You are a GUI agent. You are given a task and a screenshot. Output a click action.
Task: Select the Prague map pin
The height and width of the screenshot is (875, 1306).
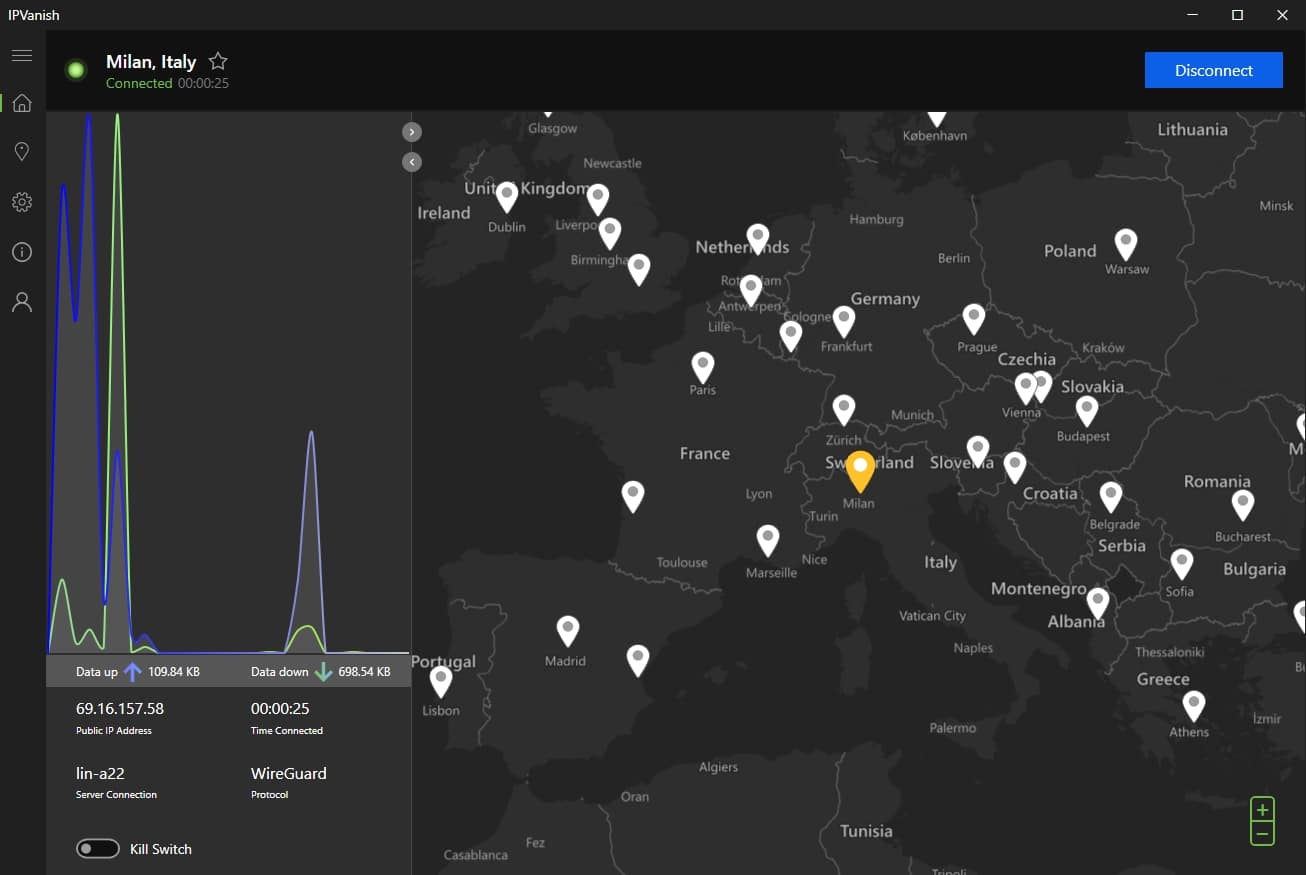pos(974,319)
